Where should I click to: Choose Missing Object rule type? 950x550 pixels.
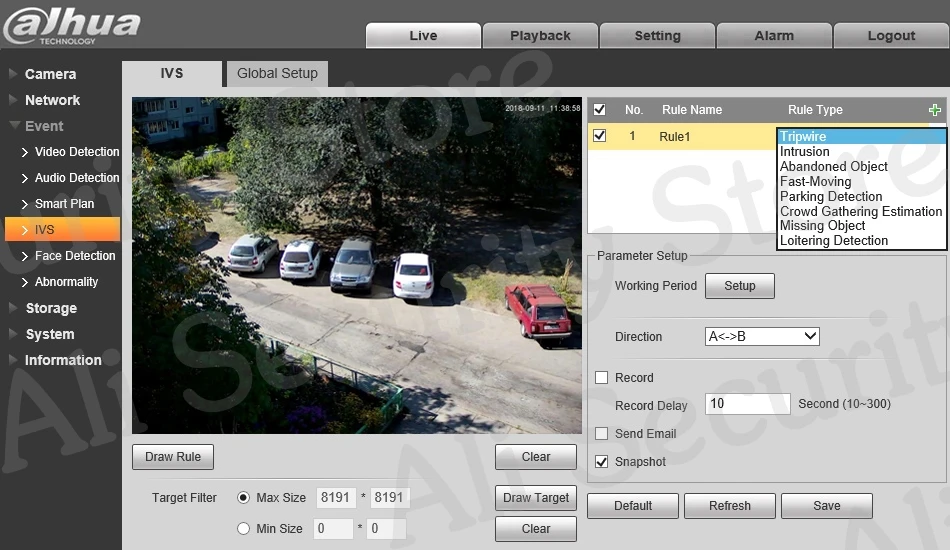[x=861, y=225]
